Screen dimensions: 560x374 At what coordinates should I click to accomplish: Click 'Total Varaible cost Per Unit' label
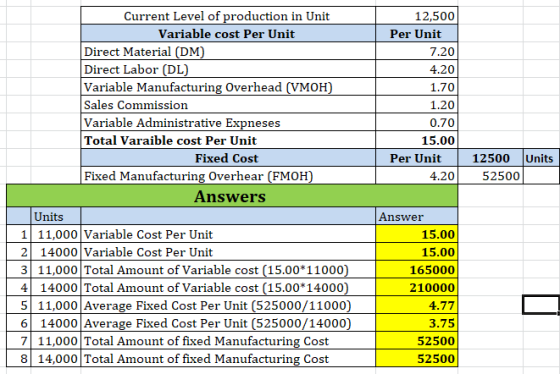(x=228, y=140)
